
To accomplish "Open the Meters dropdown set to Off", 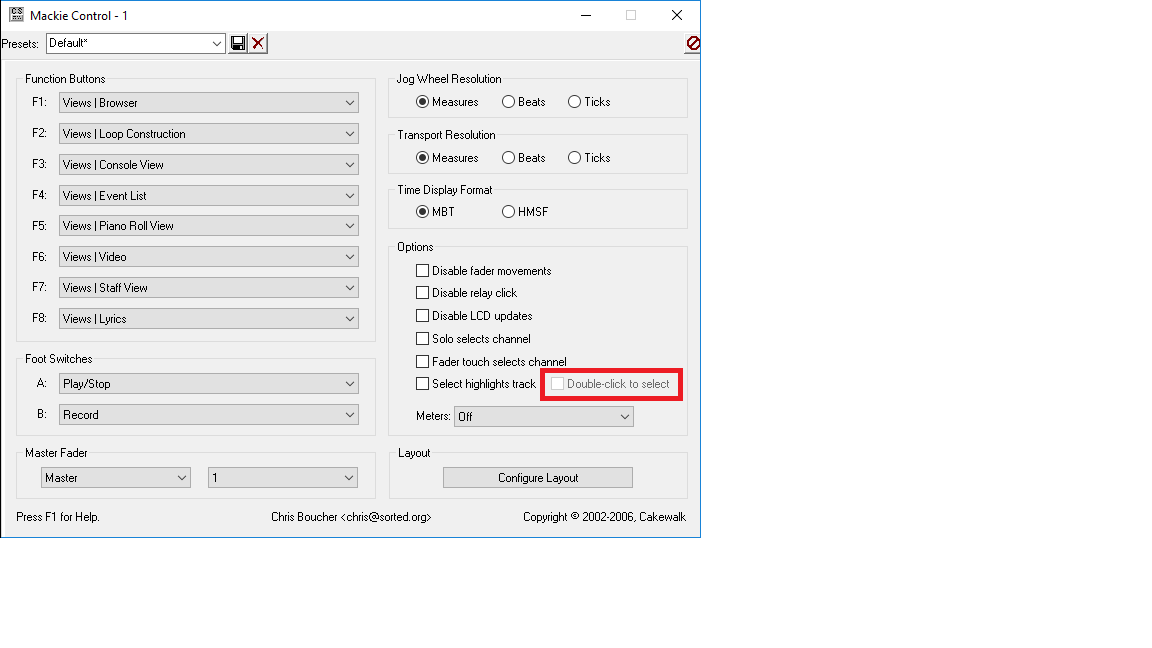I will click(624, 417).
